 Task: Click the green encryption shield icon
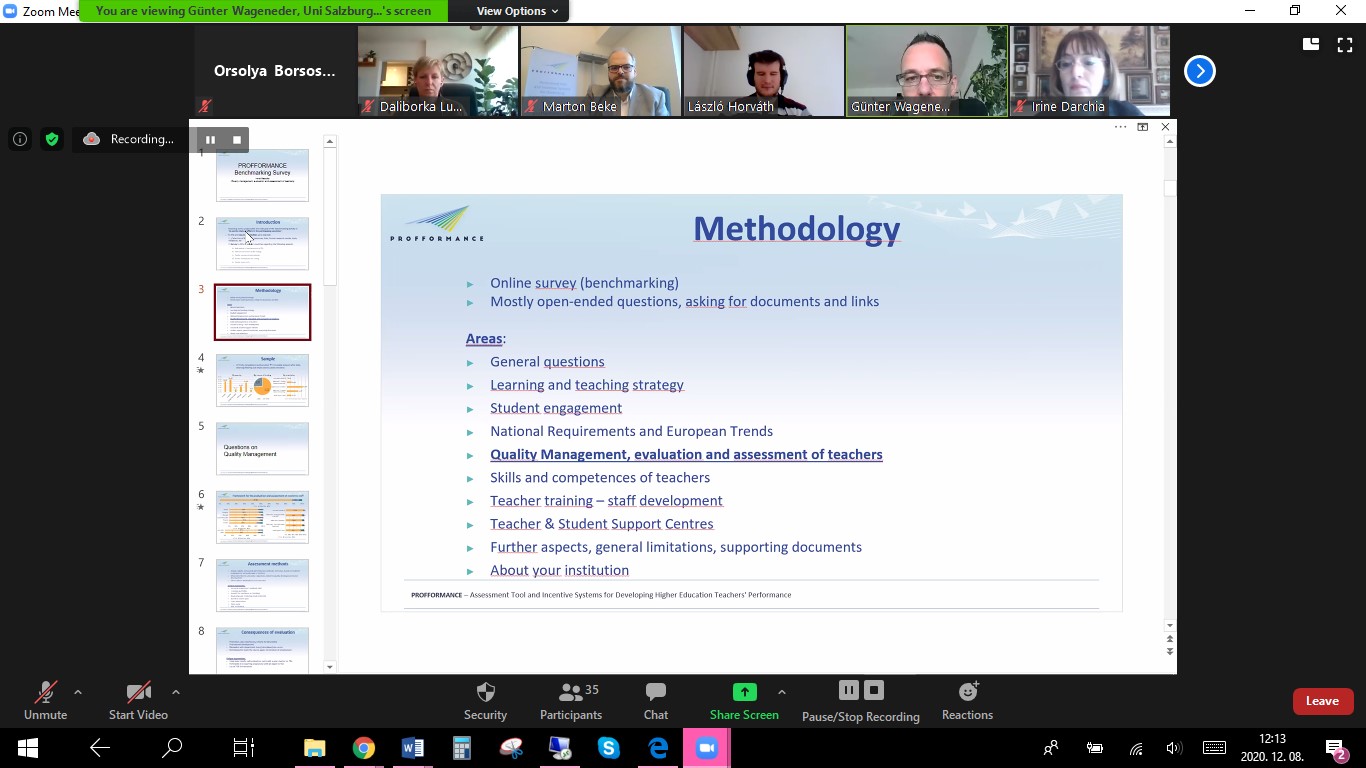point(52,140)
